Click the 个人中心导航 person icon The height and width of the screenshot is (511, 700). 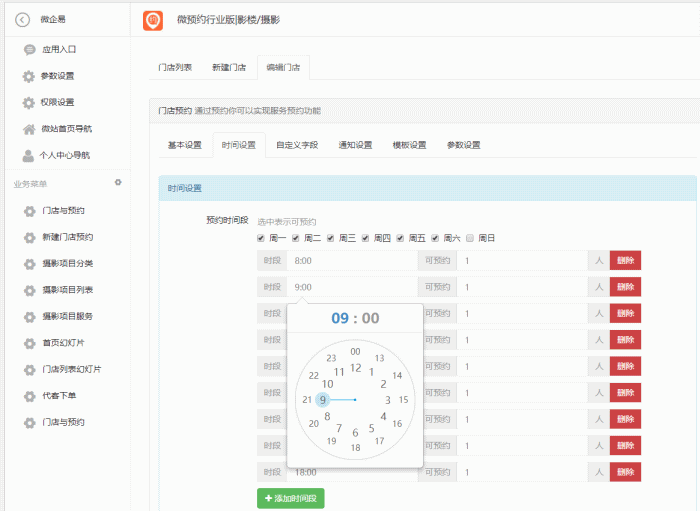tap(29, 156)
